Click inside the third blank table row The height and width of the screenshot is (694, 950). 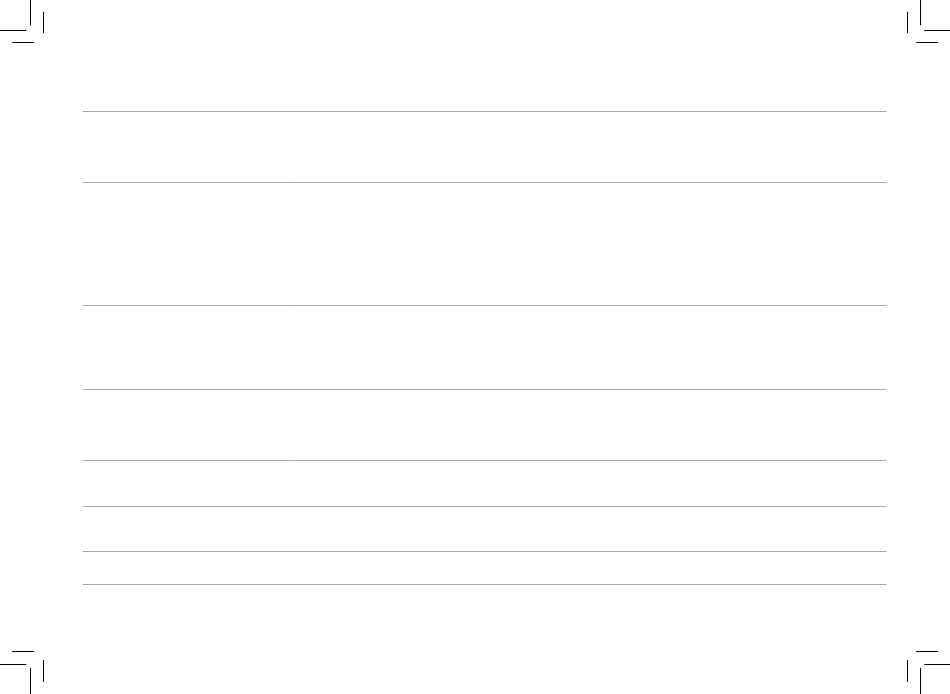(x=484, y=347)
